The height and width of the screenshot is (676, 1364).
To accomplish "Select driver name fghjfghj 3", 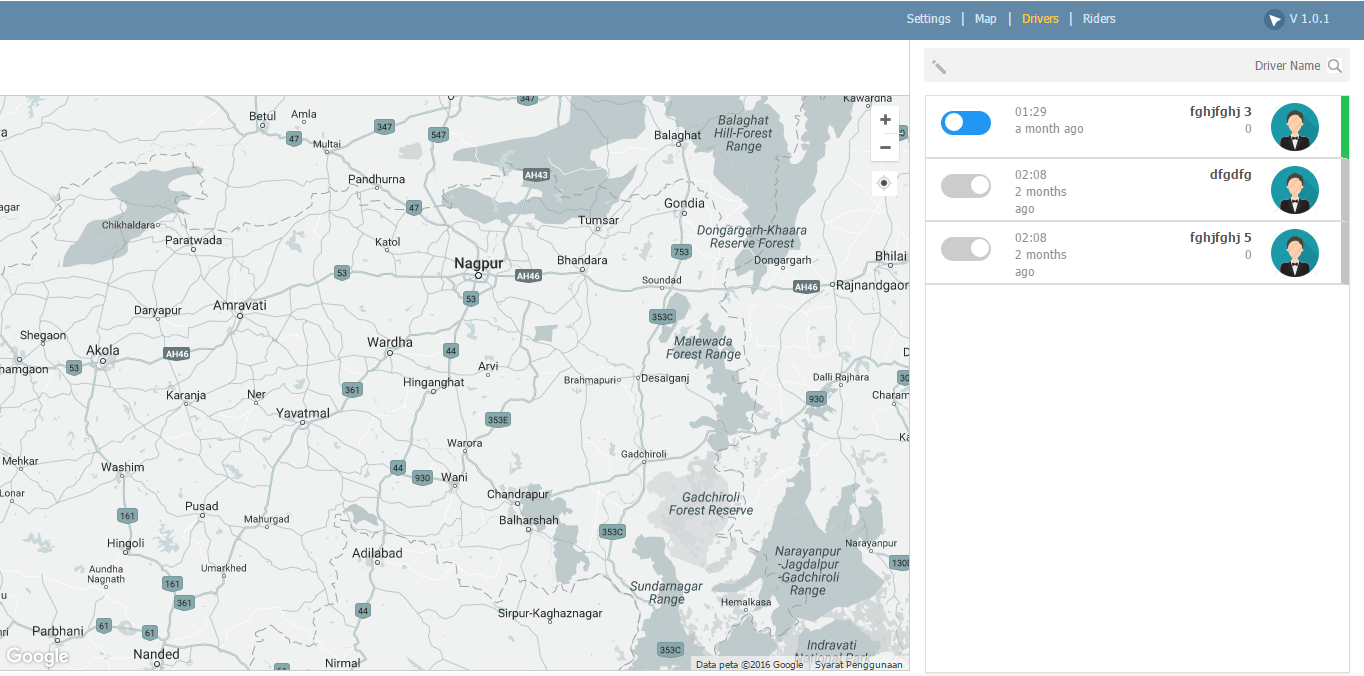I will pyautogui.click(x=1220, y=112).
